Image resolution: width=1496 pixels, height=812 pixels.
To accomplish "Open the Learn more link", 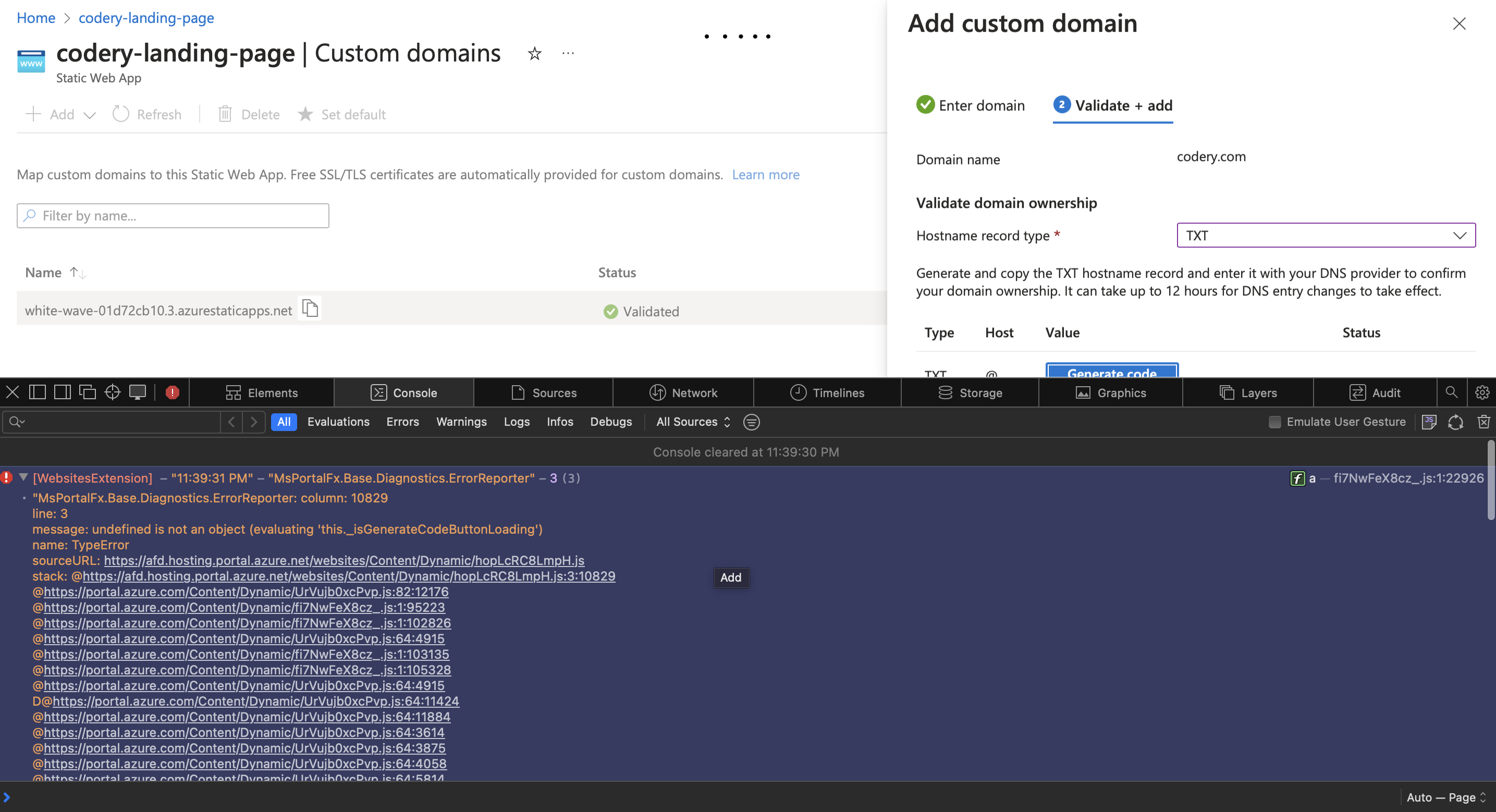I will (x=765, y=174).
